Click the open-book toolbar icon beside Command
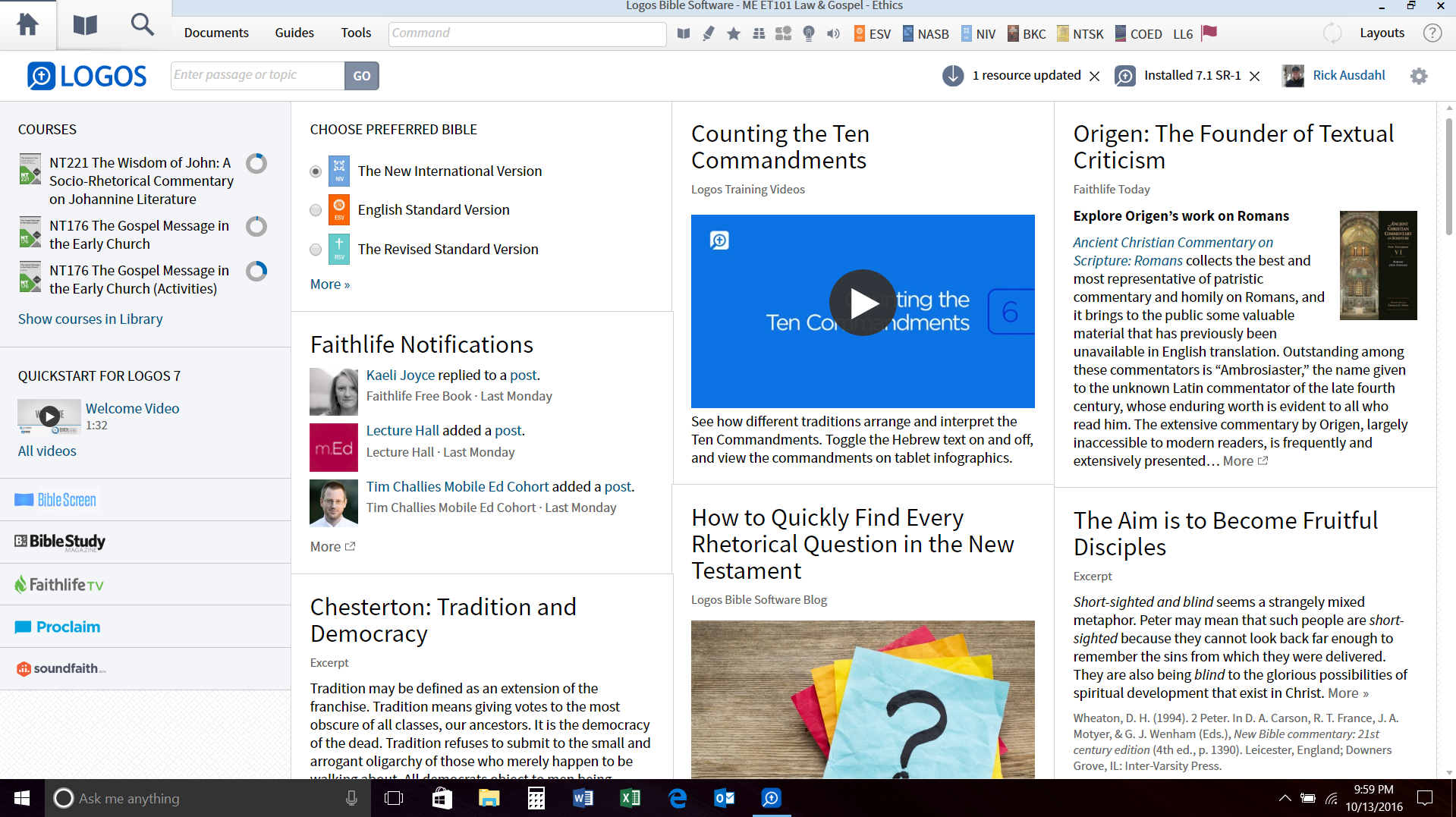Viewport: 1456px width, 817px height. (684, 33)
